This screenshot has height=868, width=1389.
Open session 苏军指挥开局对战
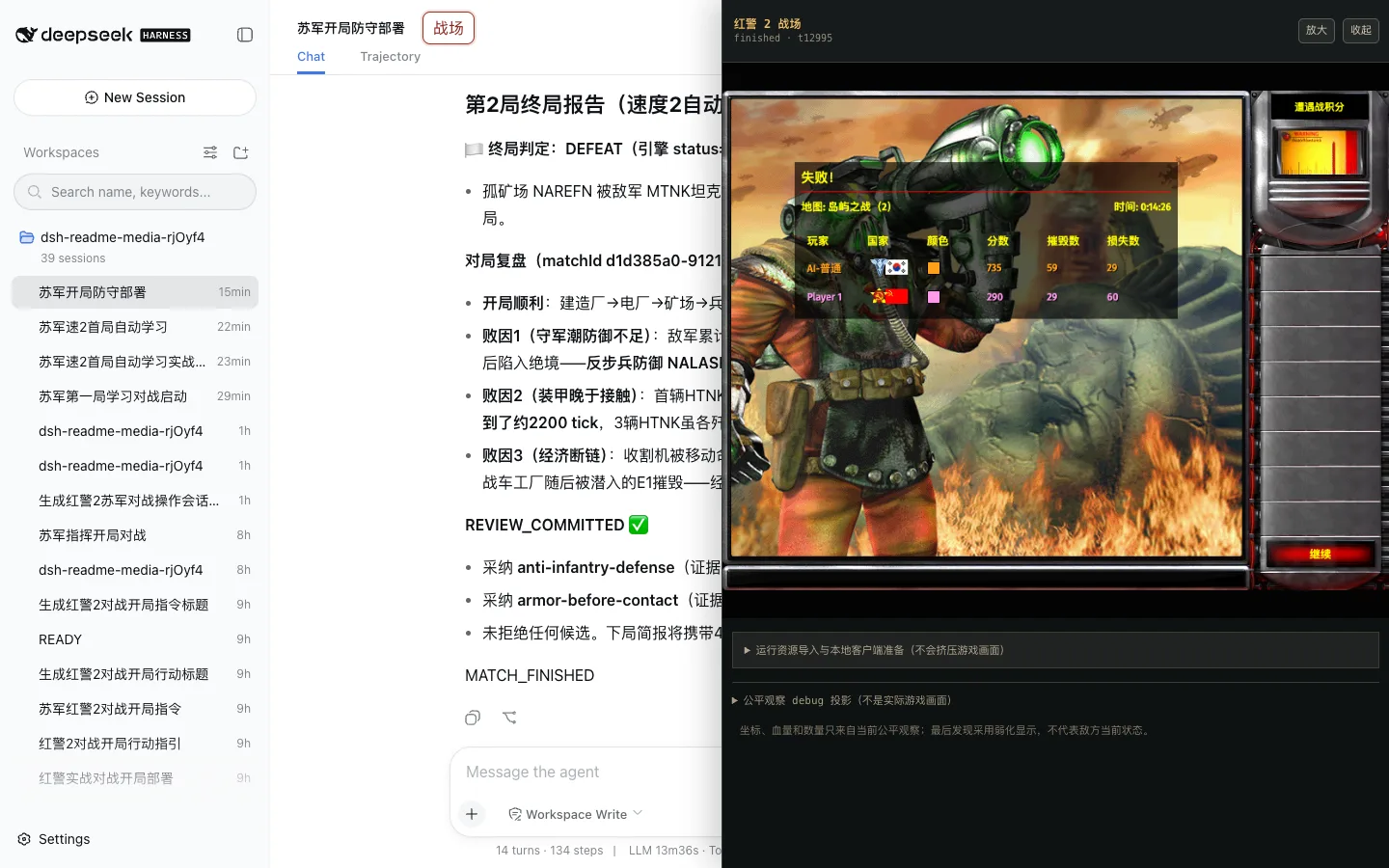coord(135,535)
